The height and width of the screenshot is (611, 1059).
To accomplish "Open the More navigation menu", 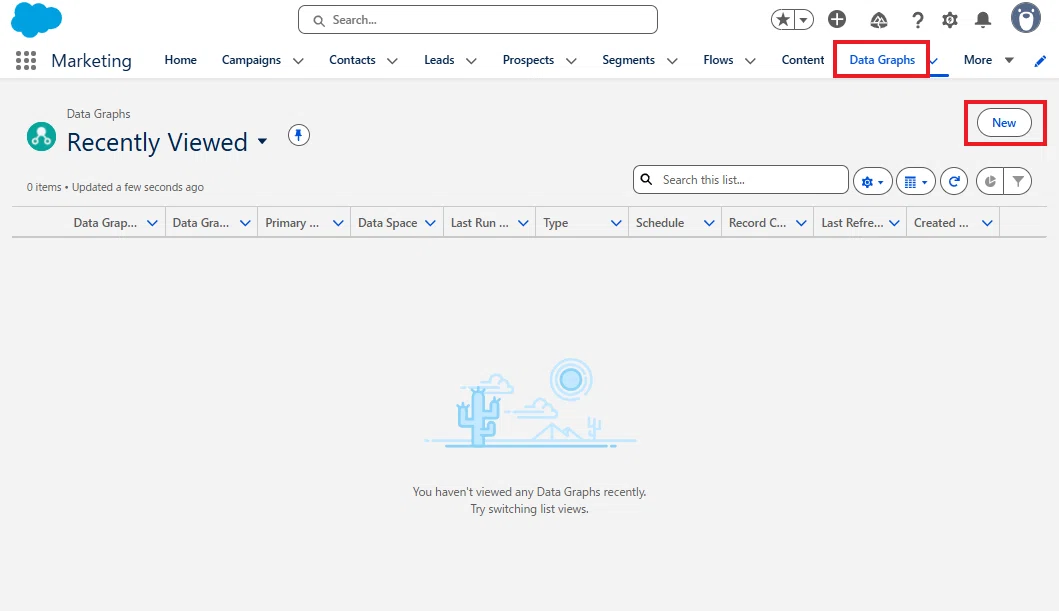I will [988, 60].
